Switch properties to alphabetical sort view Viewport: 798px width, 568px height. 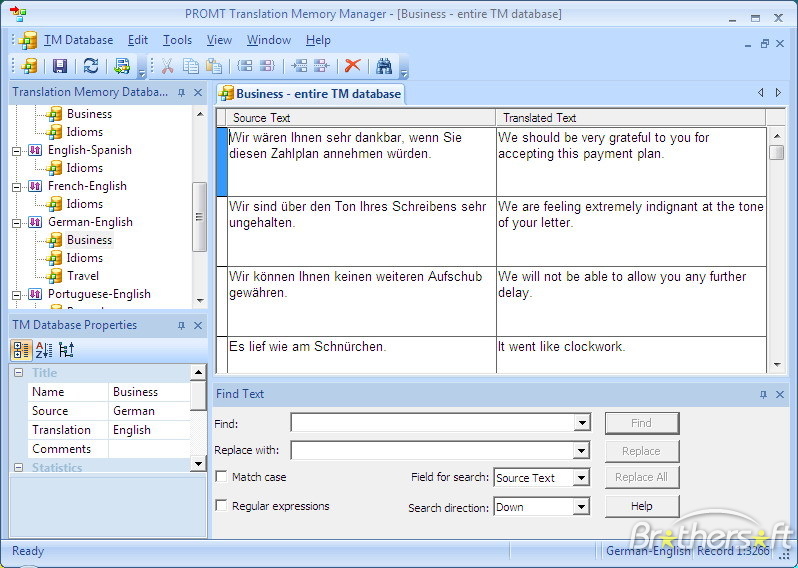pos(43,350)
